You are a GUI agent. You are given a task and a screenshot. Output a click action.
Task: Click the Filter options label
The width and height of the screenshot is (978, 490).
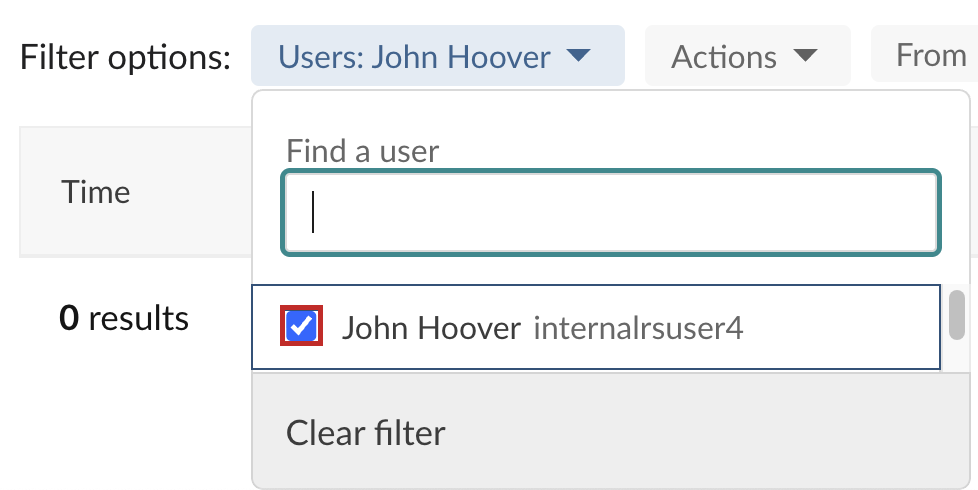tap(125, 57)
